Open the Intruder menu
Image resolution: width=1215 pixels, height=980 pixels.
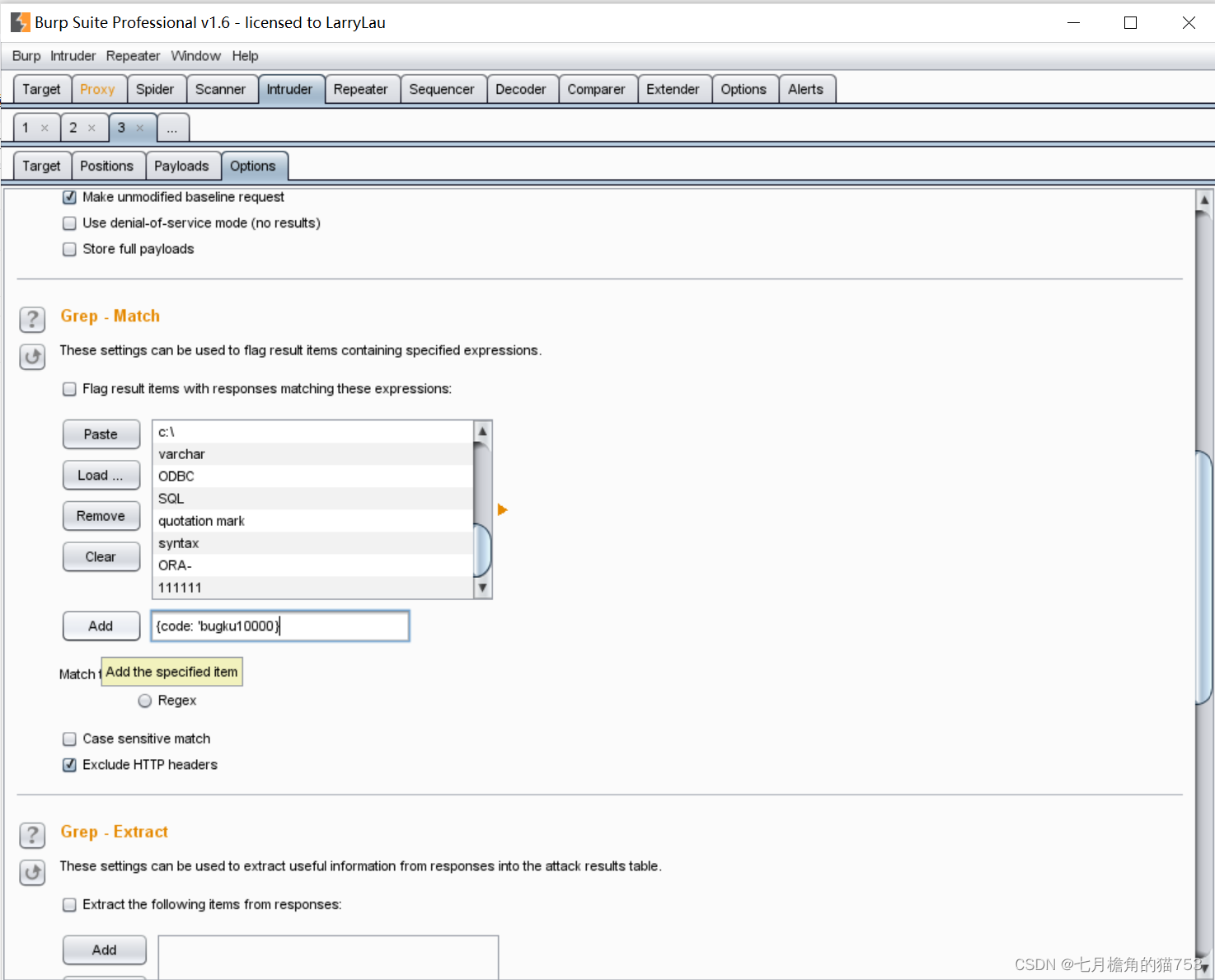[x=73, y=56]
